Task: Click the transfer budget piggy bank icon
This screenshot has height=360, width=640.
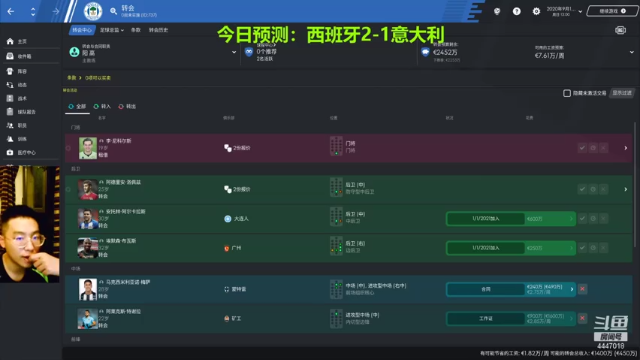Action: pos(425,52)
